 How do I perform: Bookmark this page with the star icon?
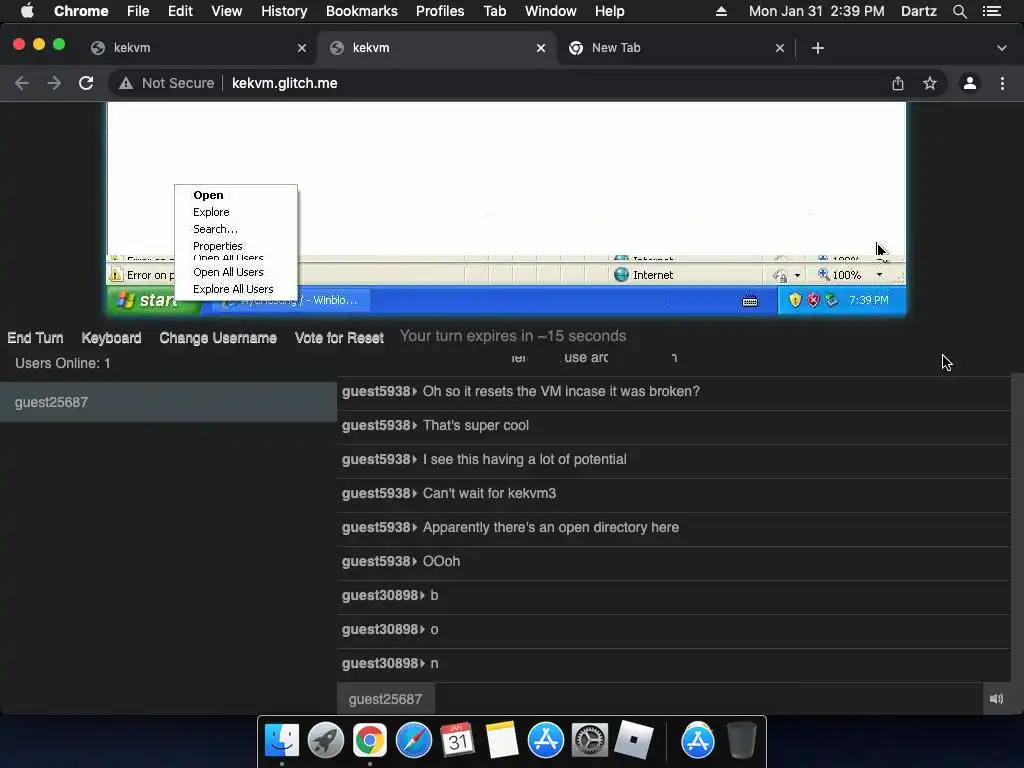pyautogui.click(x=930, y=83)
